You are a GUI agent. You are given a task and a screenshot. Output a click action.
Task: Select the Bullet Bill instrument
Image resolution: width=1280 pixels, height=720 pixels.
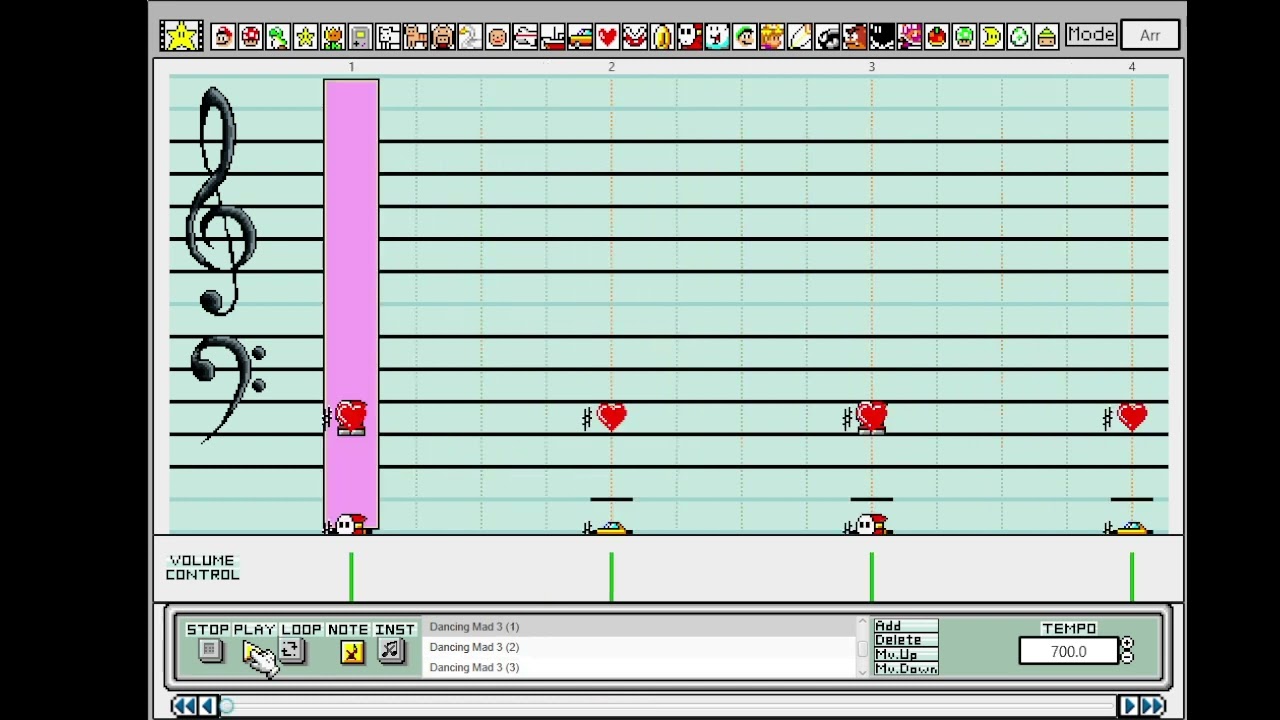click(x=827, y=37)
